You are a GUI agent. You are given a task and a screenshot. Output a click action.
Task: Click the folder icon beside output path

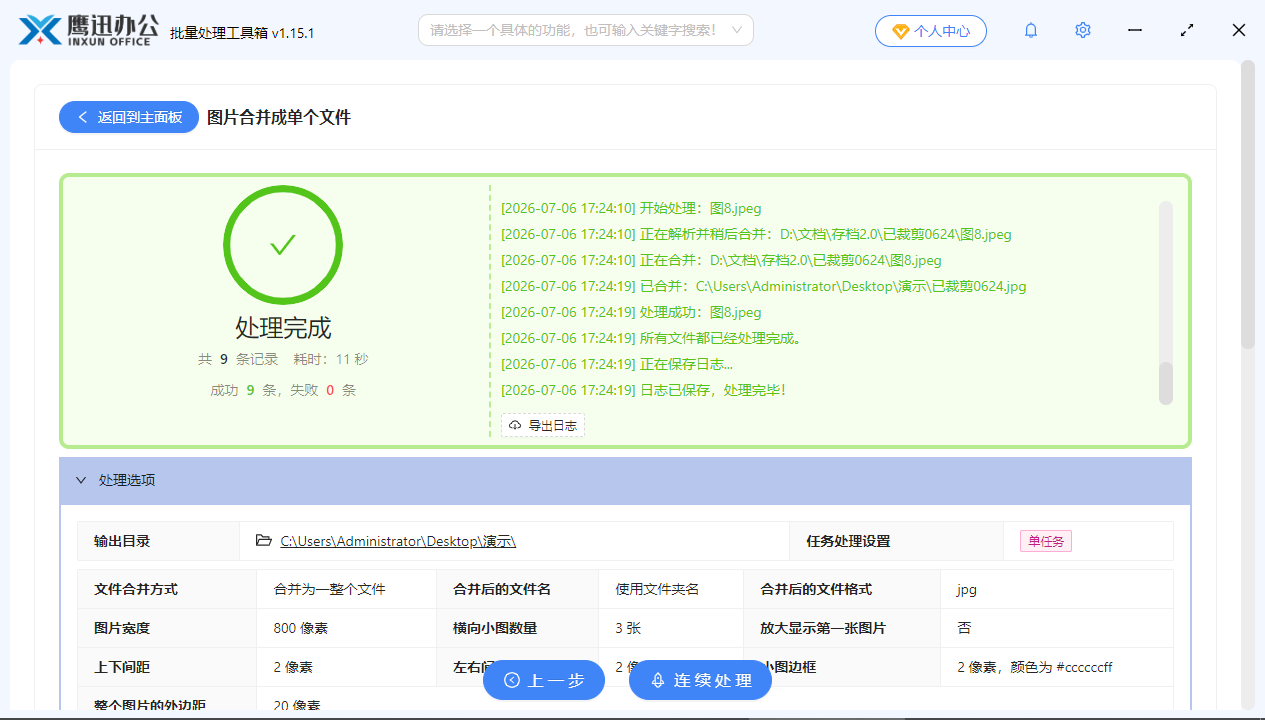pyautogui.click(x=264, y=540)
